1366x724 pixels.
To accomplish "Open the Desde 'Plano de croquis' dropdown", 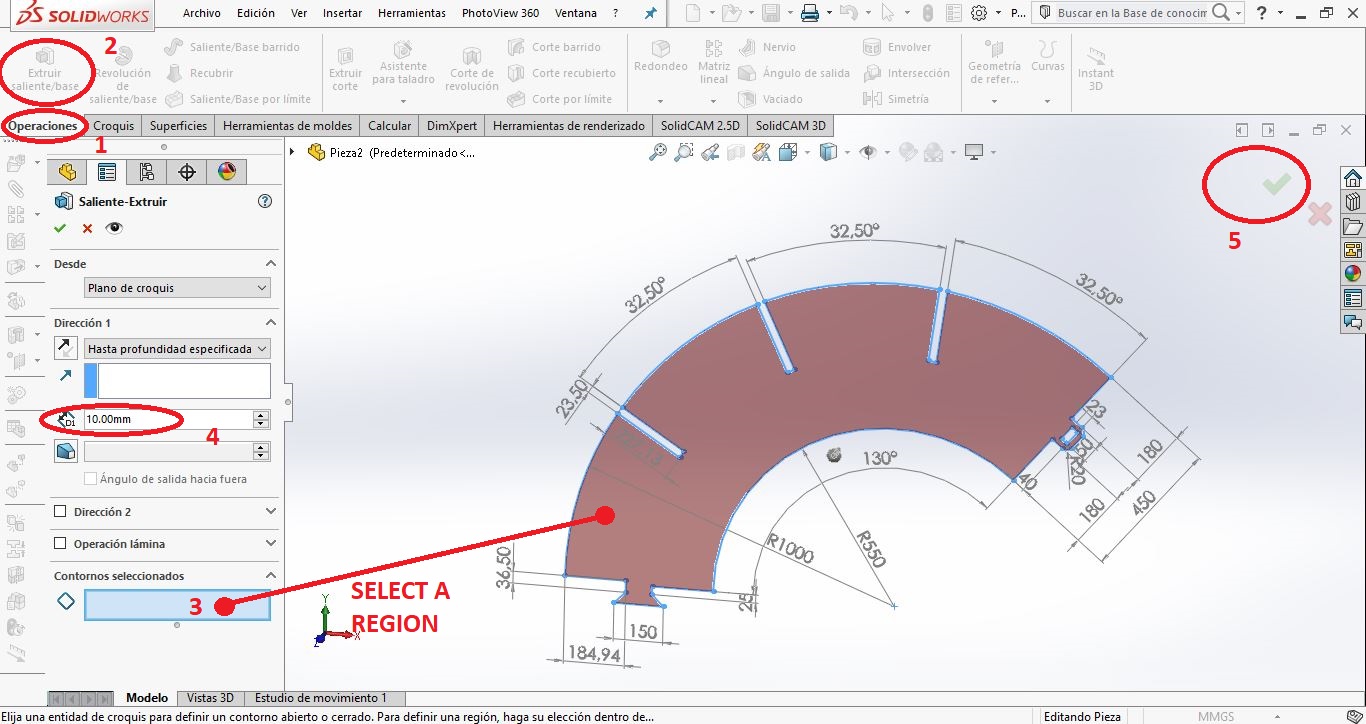I will pyautogui.click(x=177, y=288).
